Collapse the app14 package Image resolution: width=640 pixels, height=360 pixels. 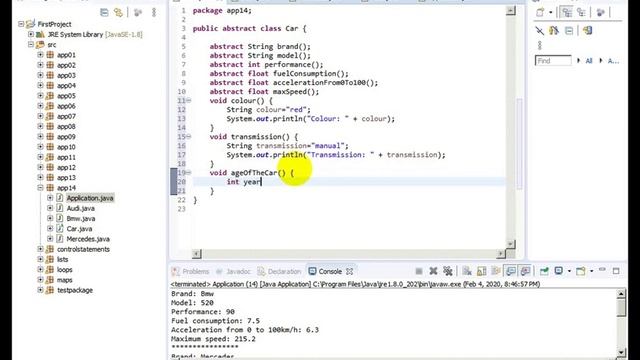pyautogui.click(x=40, y=188)
